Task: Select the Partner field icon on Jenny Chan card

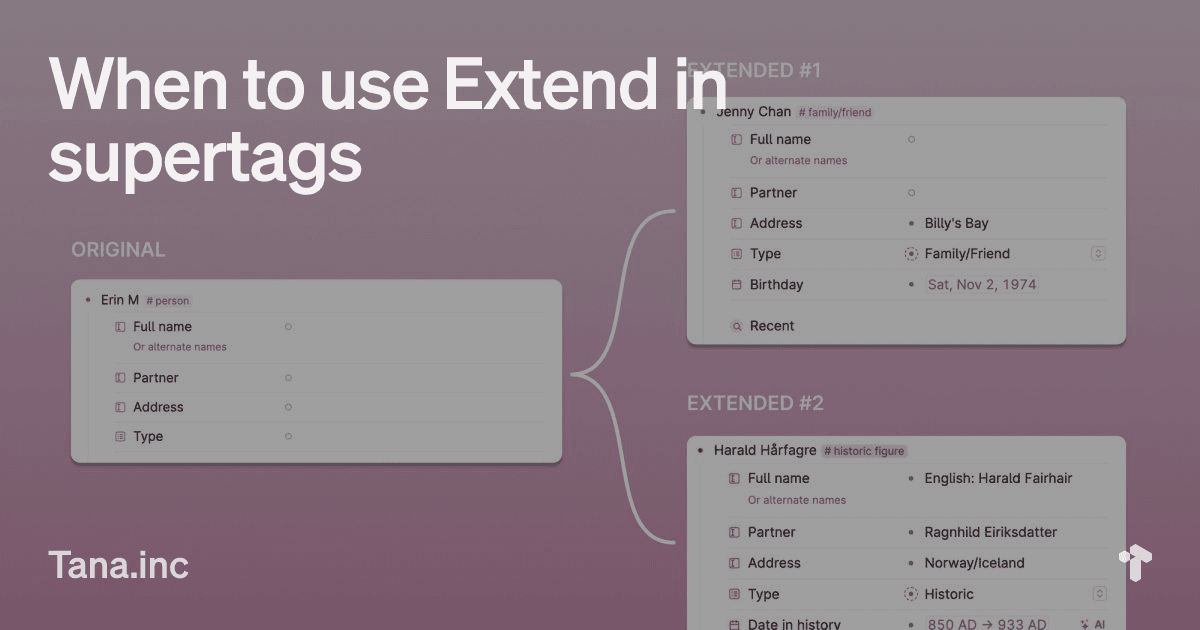Action: (737, 192)
